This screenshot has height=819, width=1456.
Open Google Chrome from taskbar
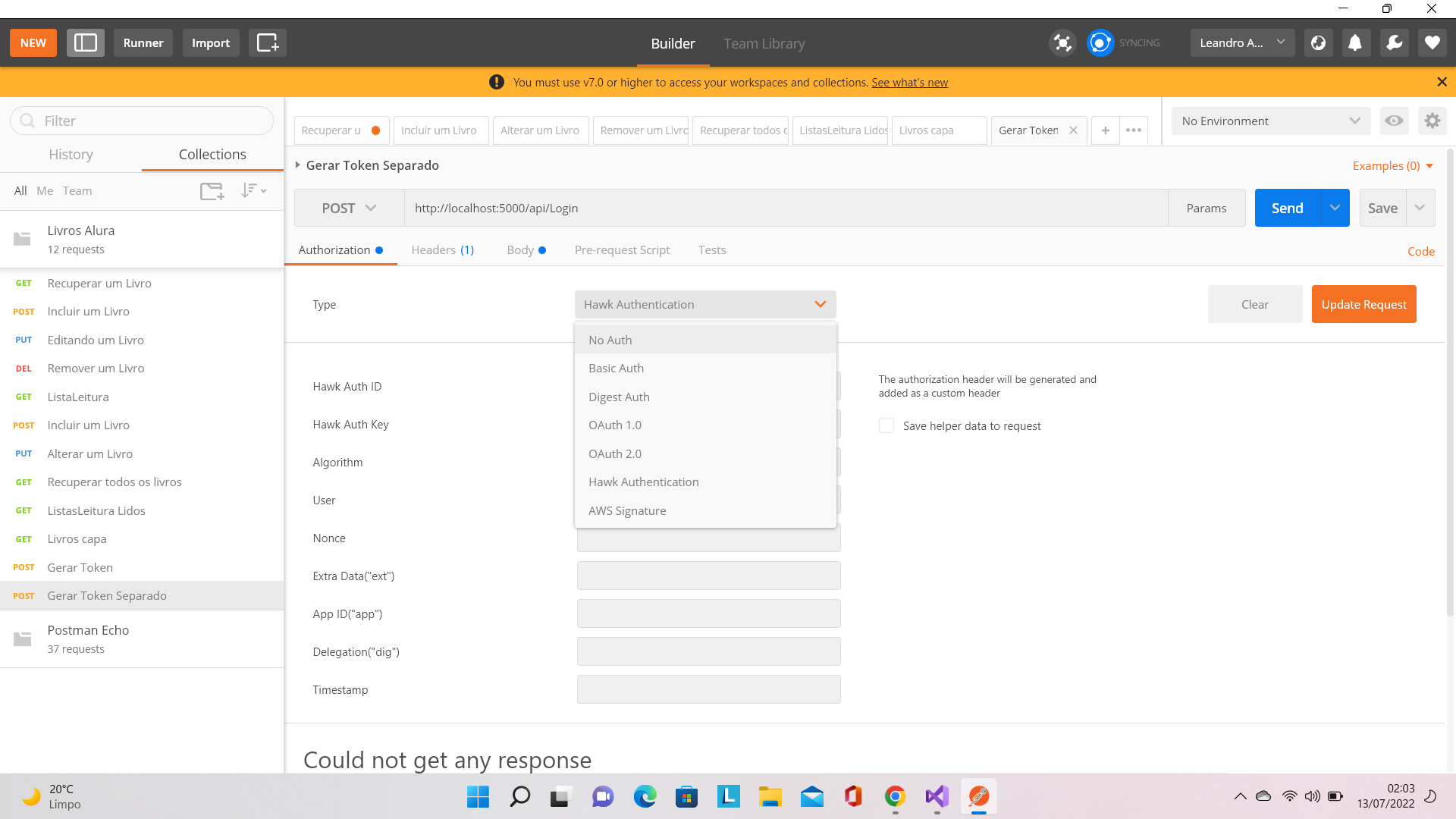(895, 797)
